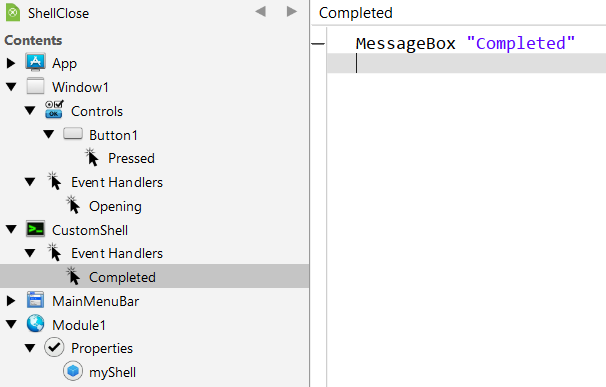This screenshot has height=387, width=606.
Task: Click the Controls group icon
Action: point(54,110)
